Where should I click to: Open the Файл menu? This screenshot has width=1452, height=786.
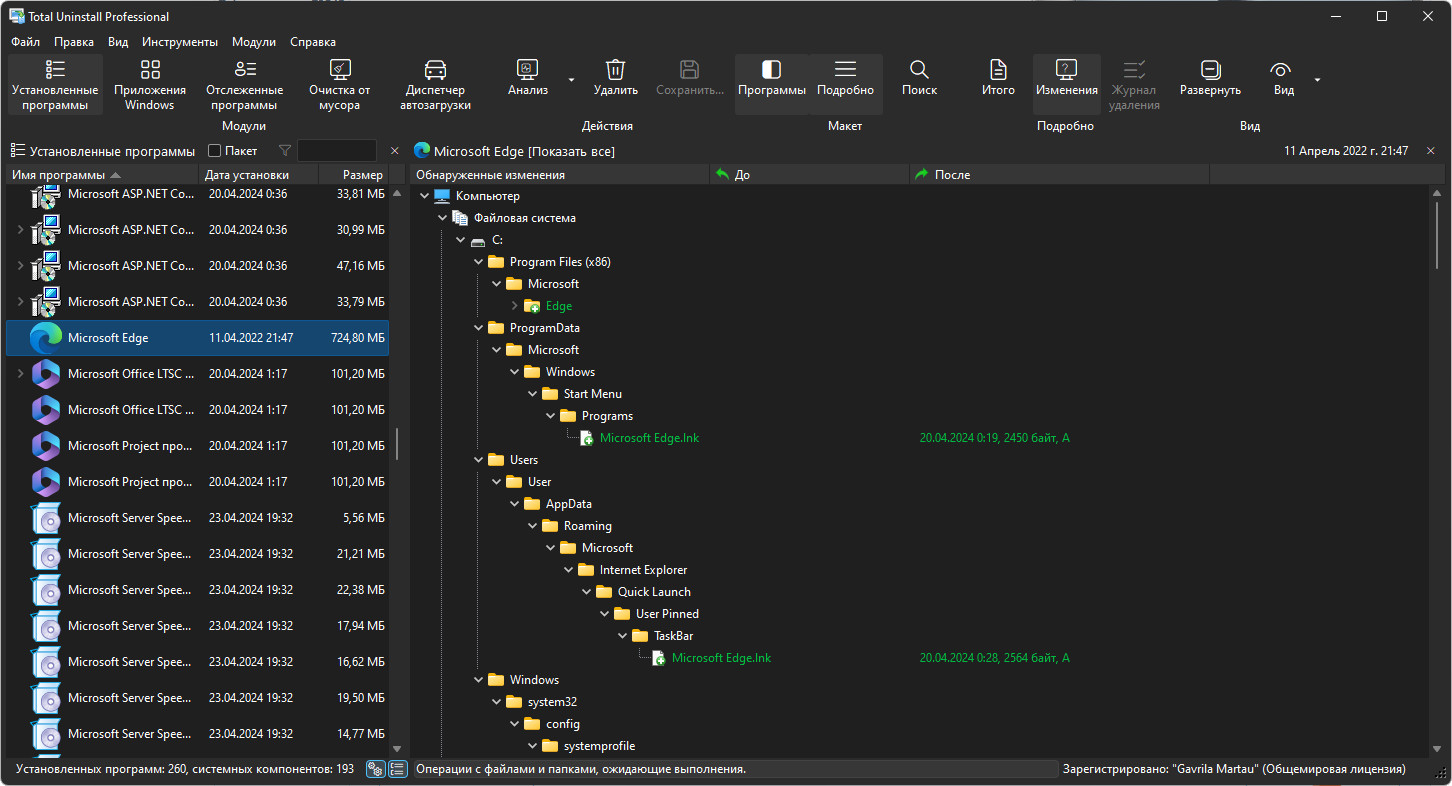coord(26,42)
